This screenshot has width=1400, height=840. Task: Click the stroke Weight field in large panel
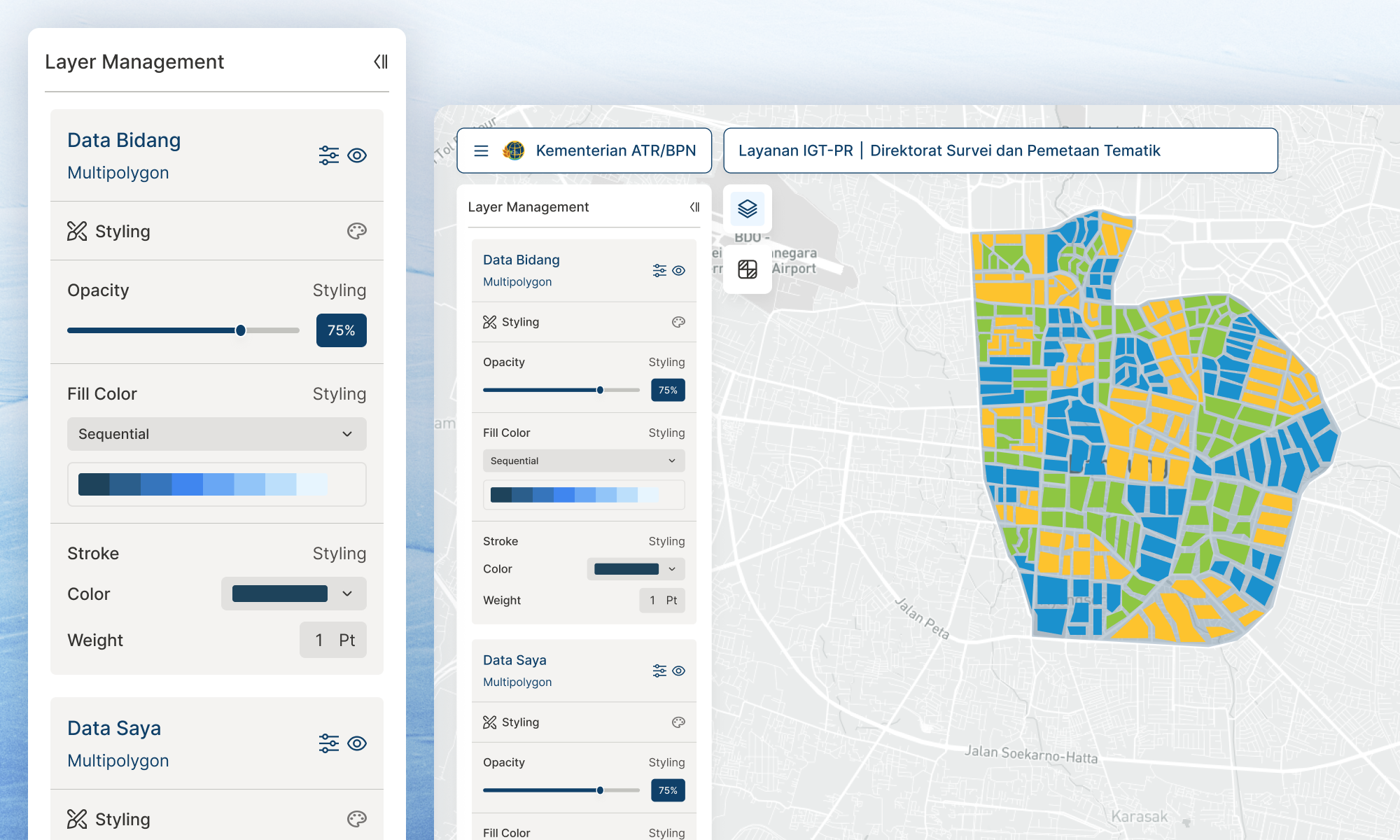332,640
